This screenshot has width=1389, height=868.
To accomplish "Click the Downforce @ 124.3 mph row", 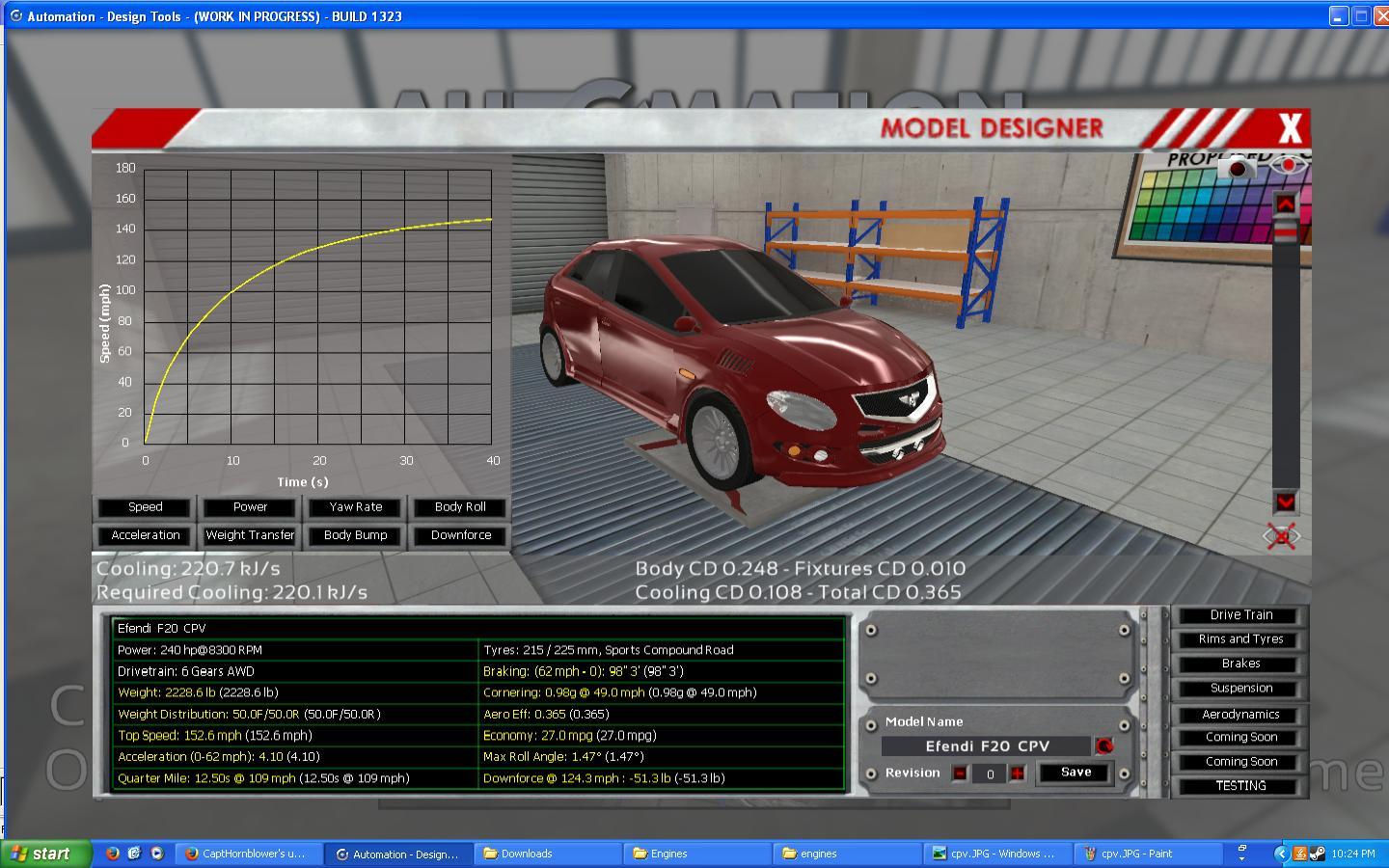I will click(x=662, y=778).
